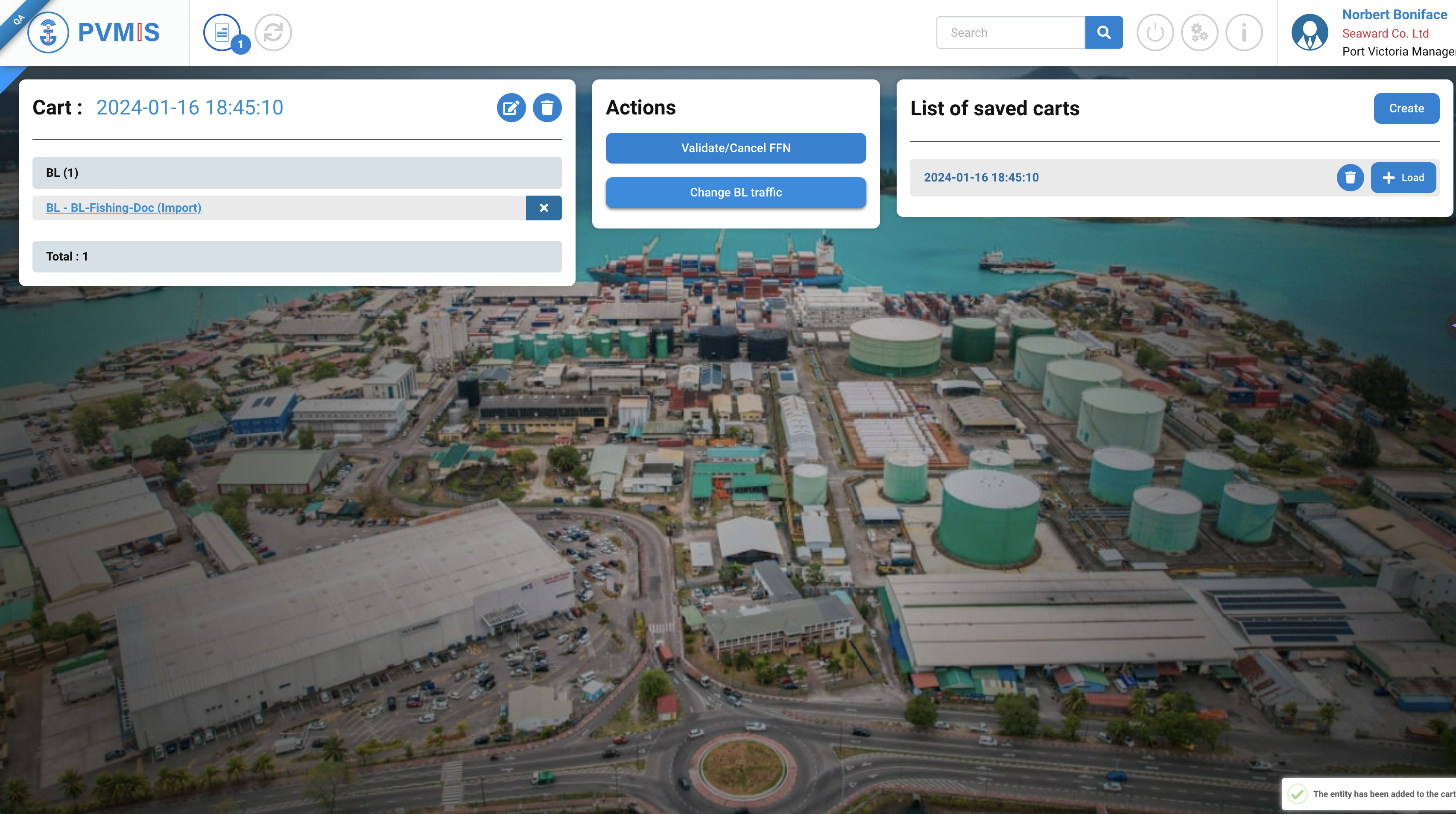Remove BL-Fishing-Doc from cart with X

[x=543, y=208]
